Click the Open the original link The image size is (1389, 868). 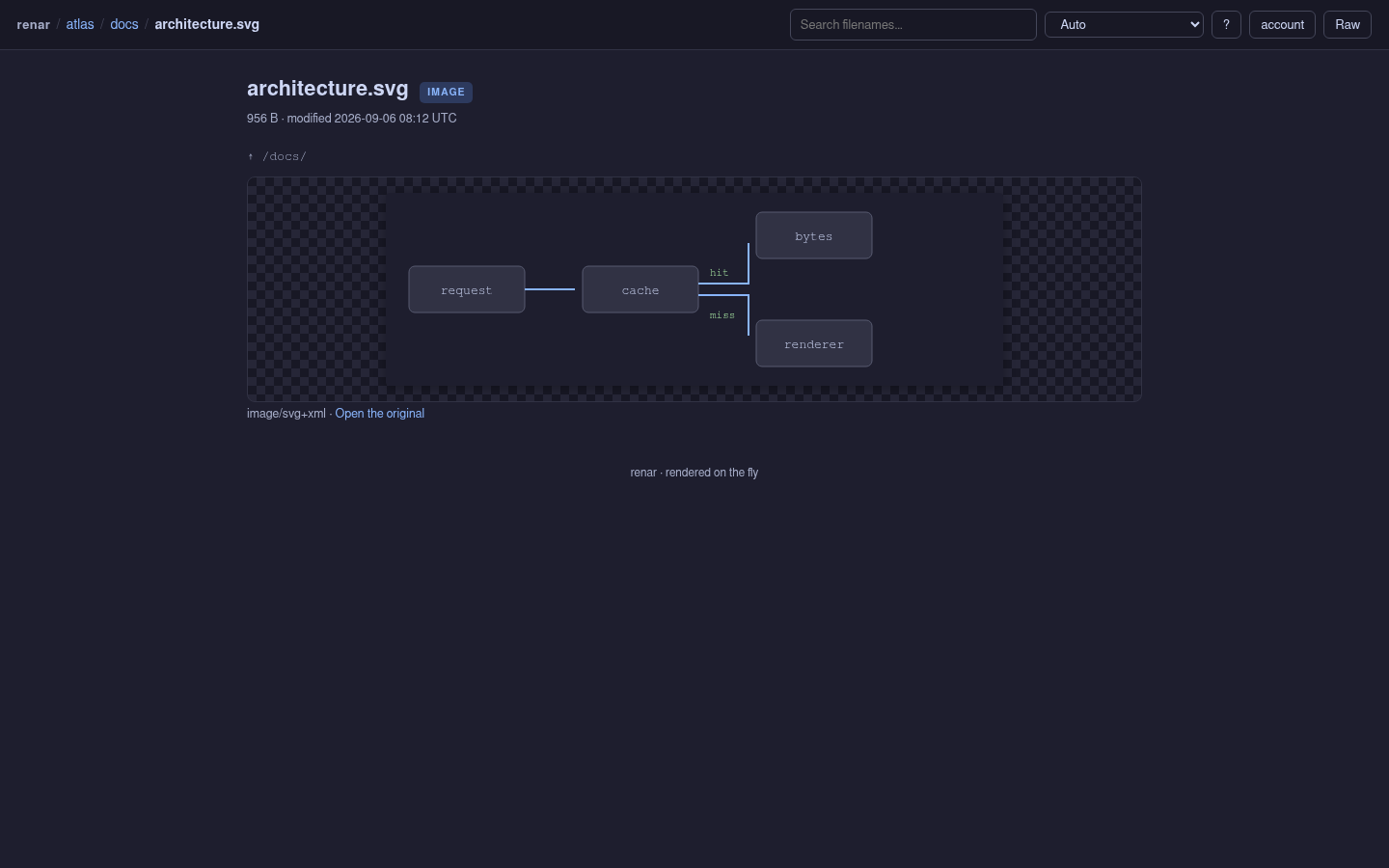[x=380, y=414]
